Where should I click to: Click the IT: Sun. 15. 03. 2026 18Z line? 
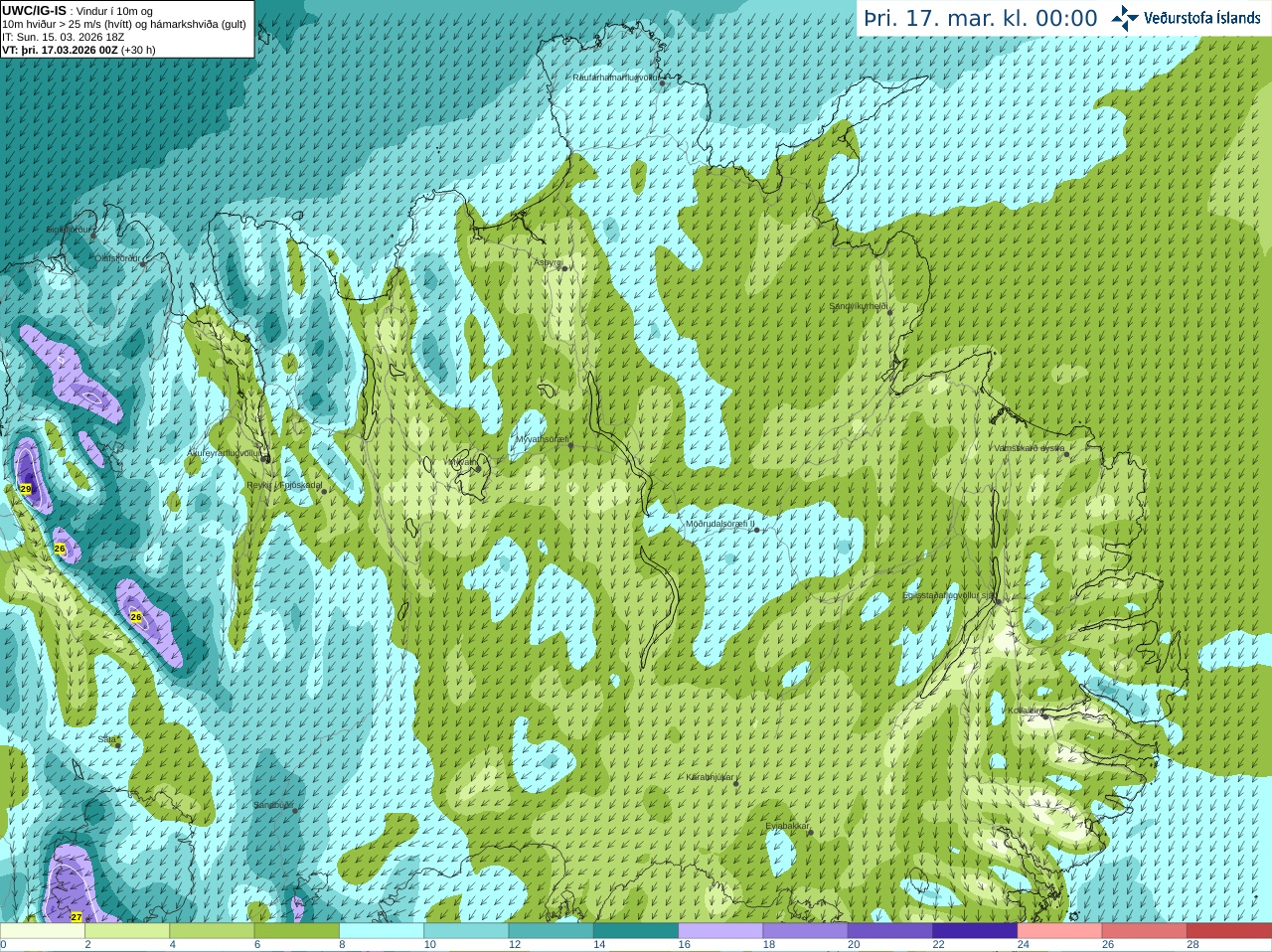(x=63, y=37)
